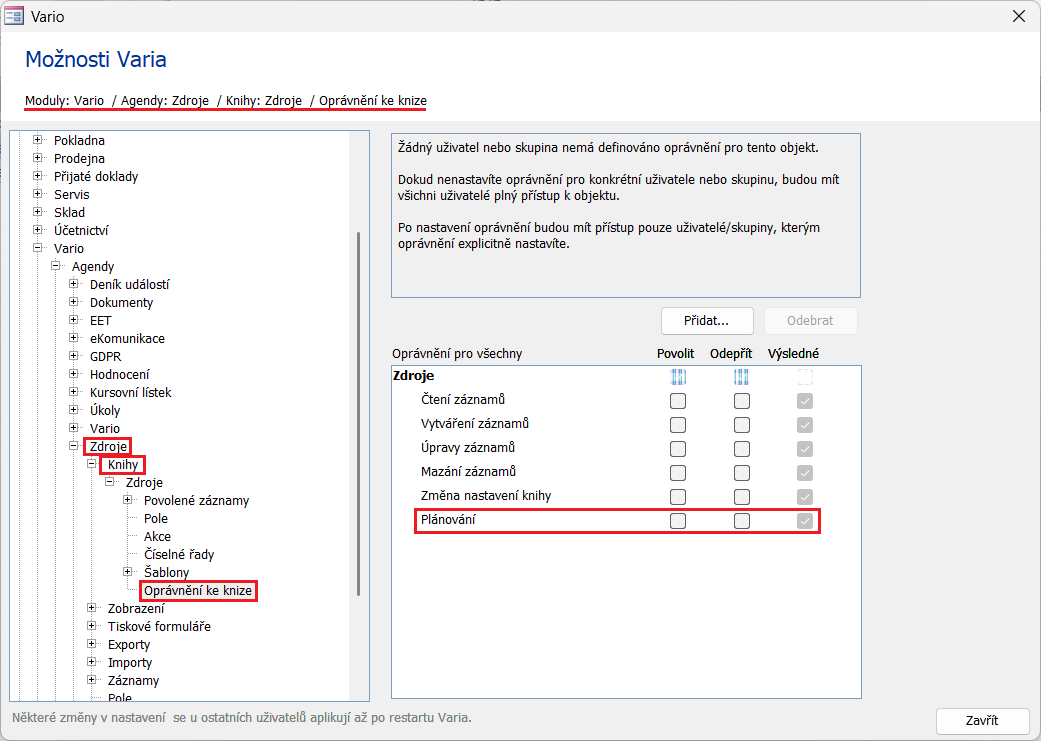Expand the Povolené záznamy node
1041x741 pixels.
pos(128,501)
